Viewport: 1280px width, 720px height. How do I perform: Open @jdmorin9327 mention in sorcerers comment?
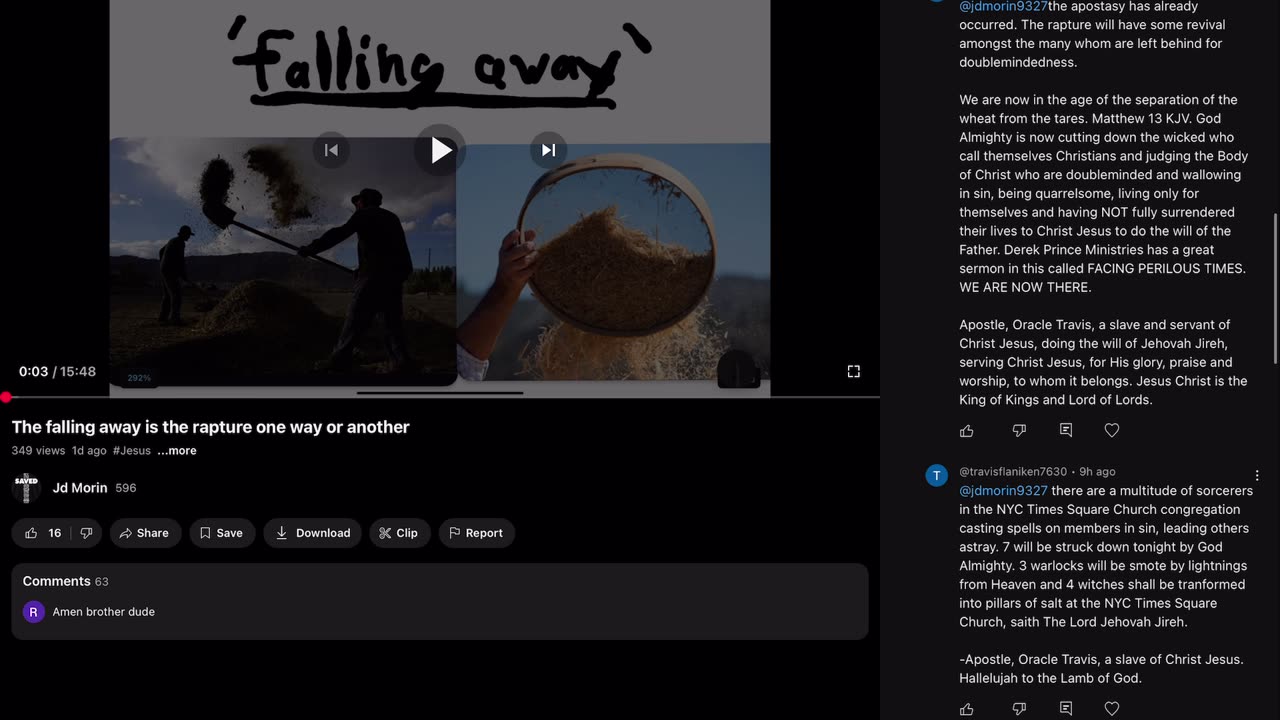[1004, 491]
